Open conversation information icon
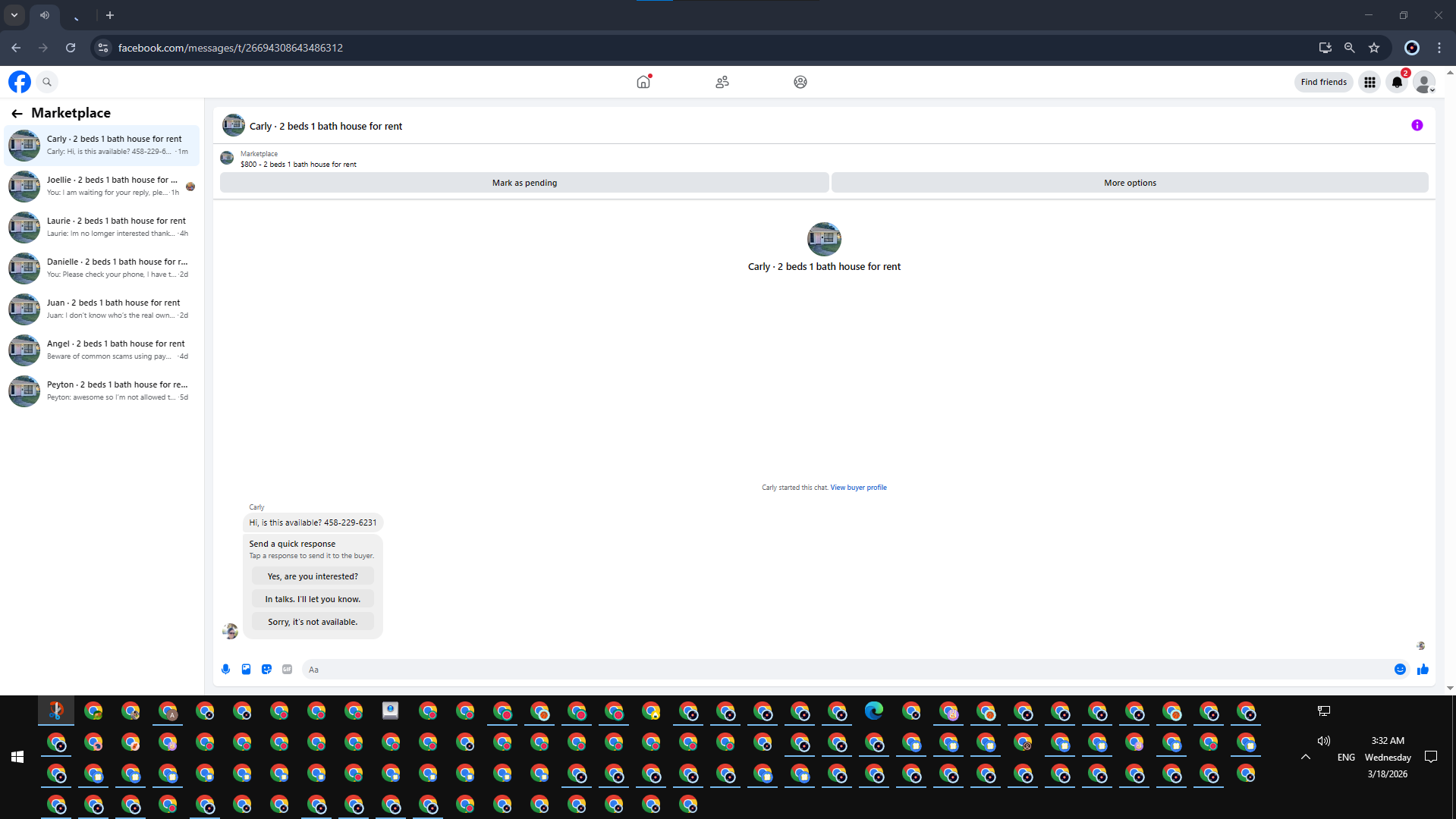Screen dimensions: 1456x819 (1417, 125)
